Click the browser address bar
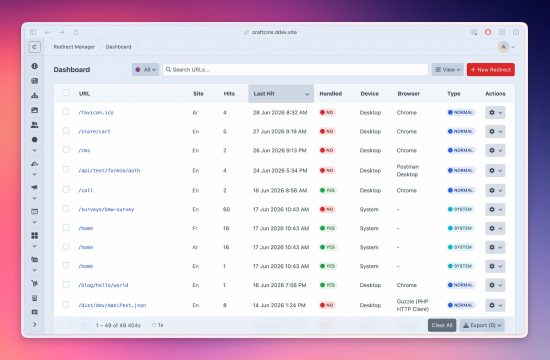This screenshot has height=360, width=550. [271, 32]
